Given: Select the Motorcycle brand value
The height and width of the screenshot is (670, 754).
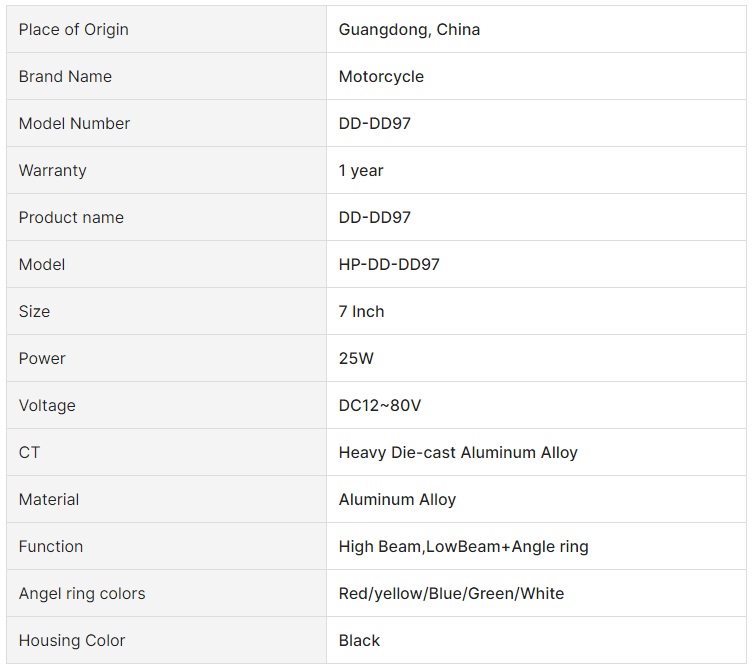Looking at the screenshot, I should pyautogui.click(x=381, y=76).
